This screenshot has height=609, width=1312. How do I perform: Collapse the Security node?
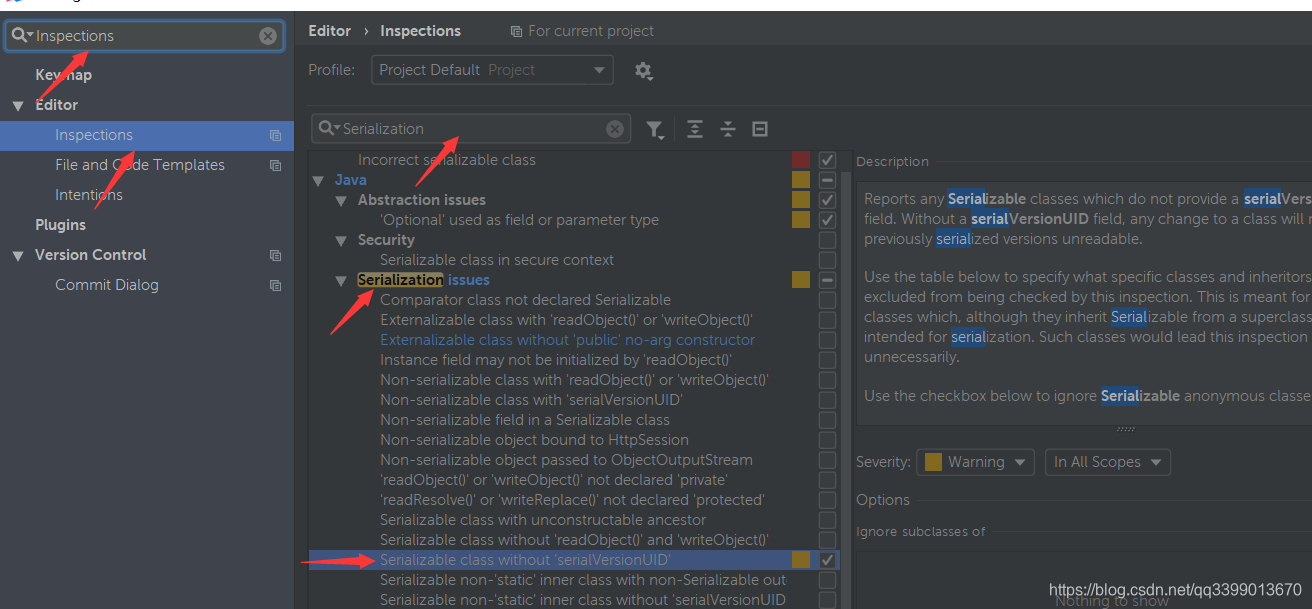[341, 240]
